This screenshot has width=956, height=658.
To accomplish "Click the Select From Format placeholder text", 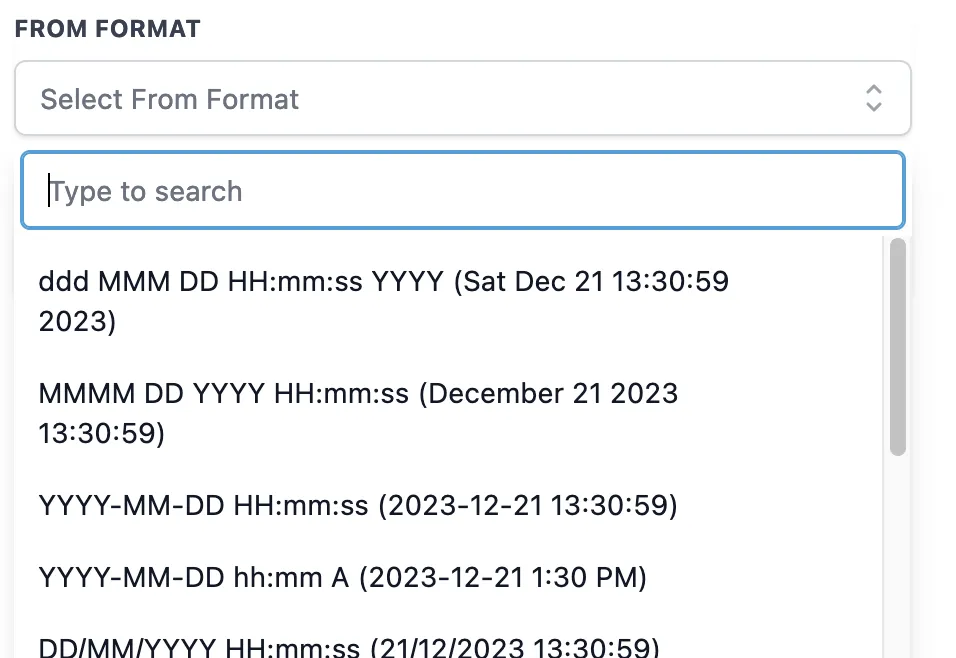I will point(170,99).
